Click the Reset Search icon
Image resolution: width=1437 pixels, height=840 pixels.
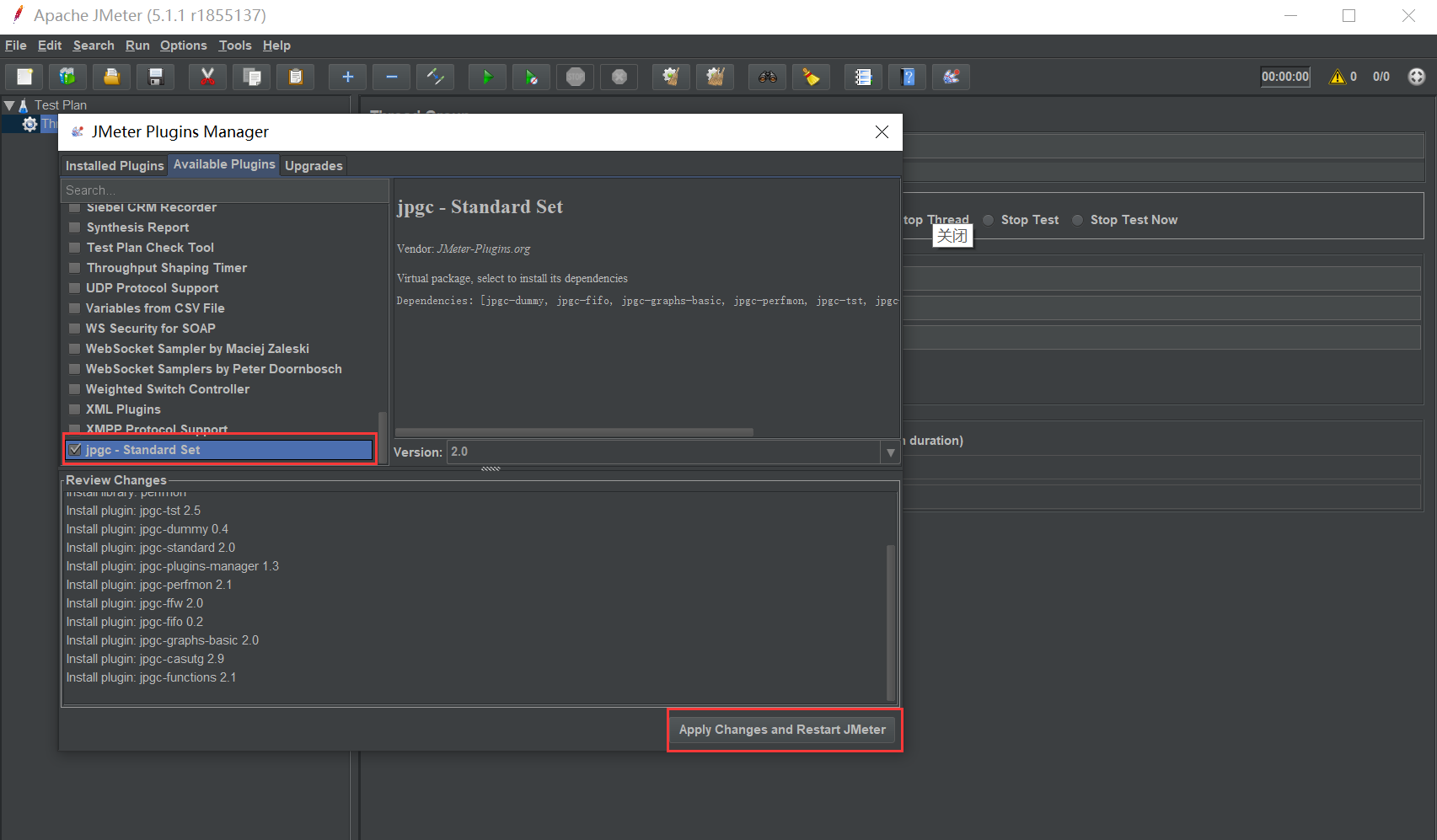812,77
